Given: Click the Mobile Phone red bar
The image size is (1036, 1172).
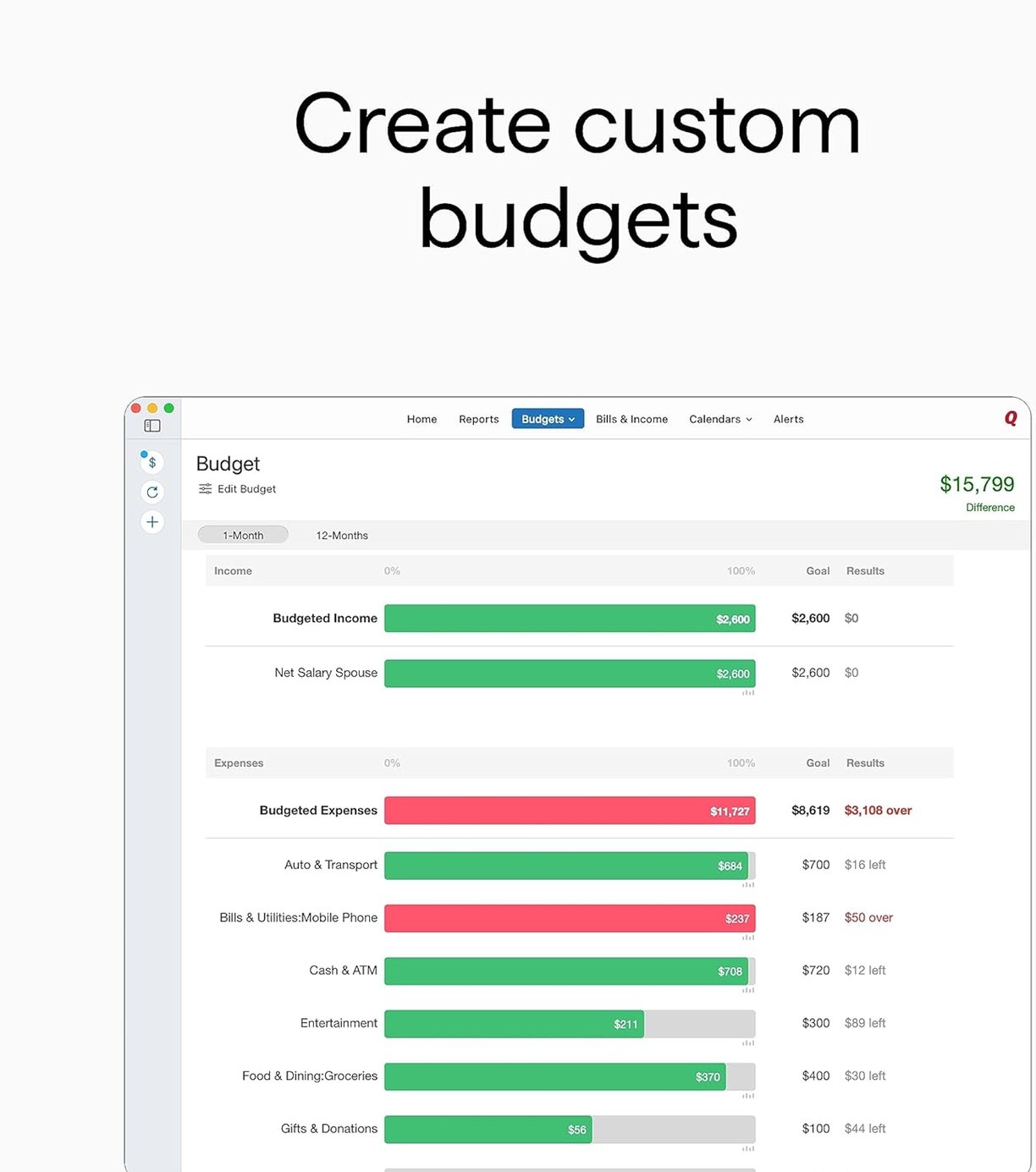Looking at the screenshot, I should coord(570,918).
